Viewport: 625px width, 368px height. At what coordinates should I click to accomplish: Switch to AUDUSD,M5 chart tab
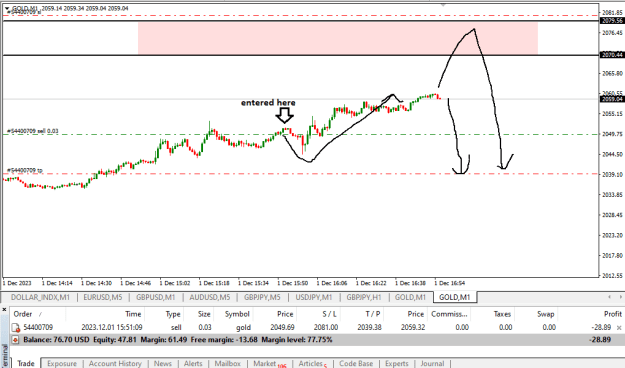[210, 297]
